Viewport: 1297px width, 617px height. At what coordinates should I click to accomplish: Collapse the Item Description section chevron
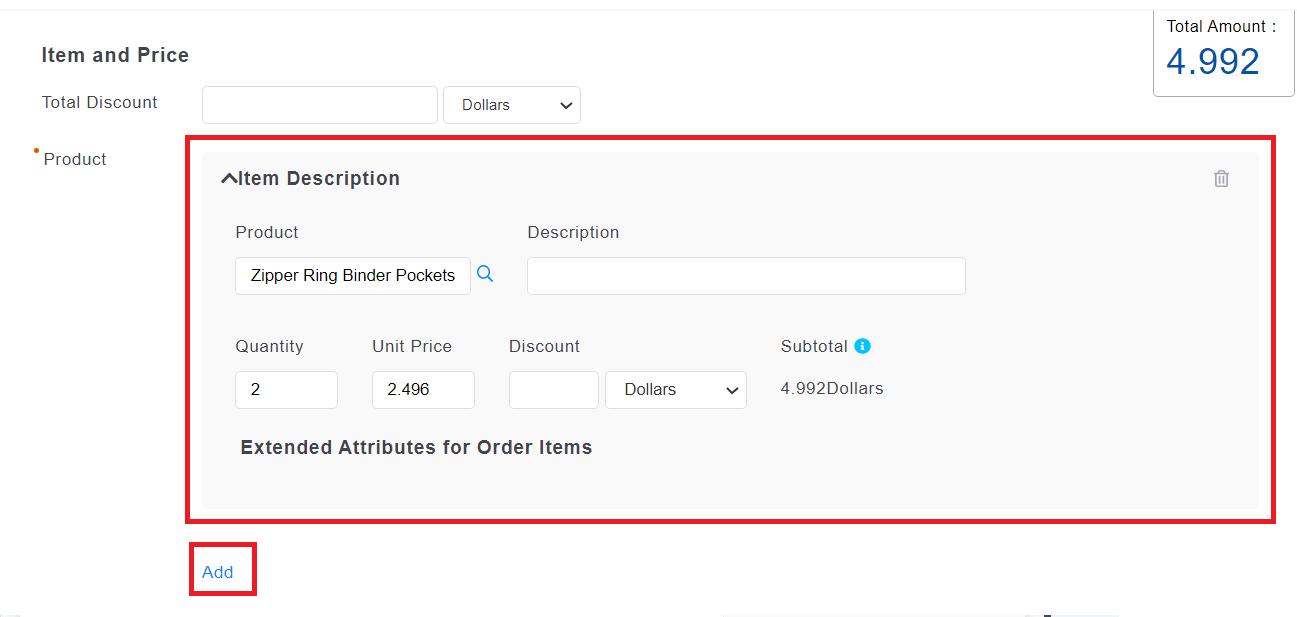[229, 179]
